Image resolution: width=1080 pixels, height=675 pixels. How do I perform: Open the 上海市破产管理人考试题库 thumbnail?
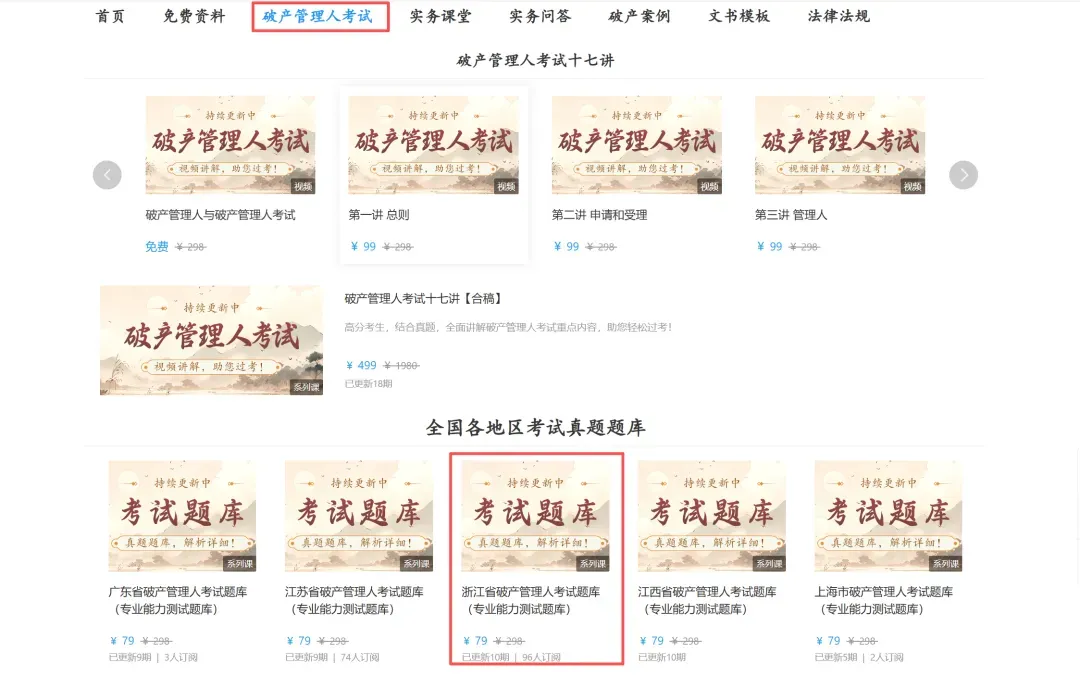889,516
